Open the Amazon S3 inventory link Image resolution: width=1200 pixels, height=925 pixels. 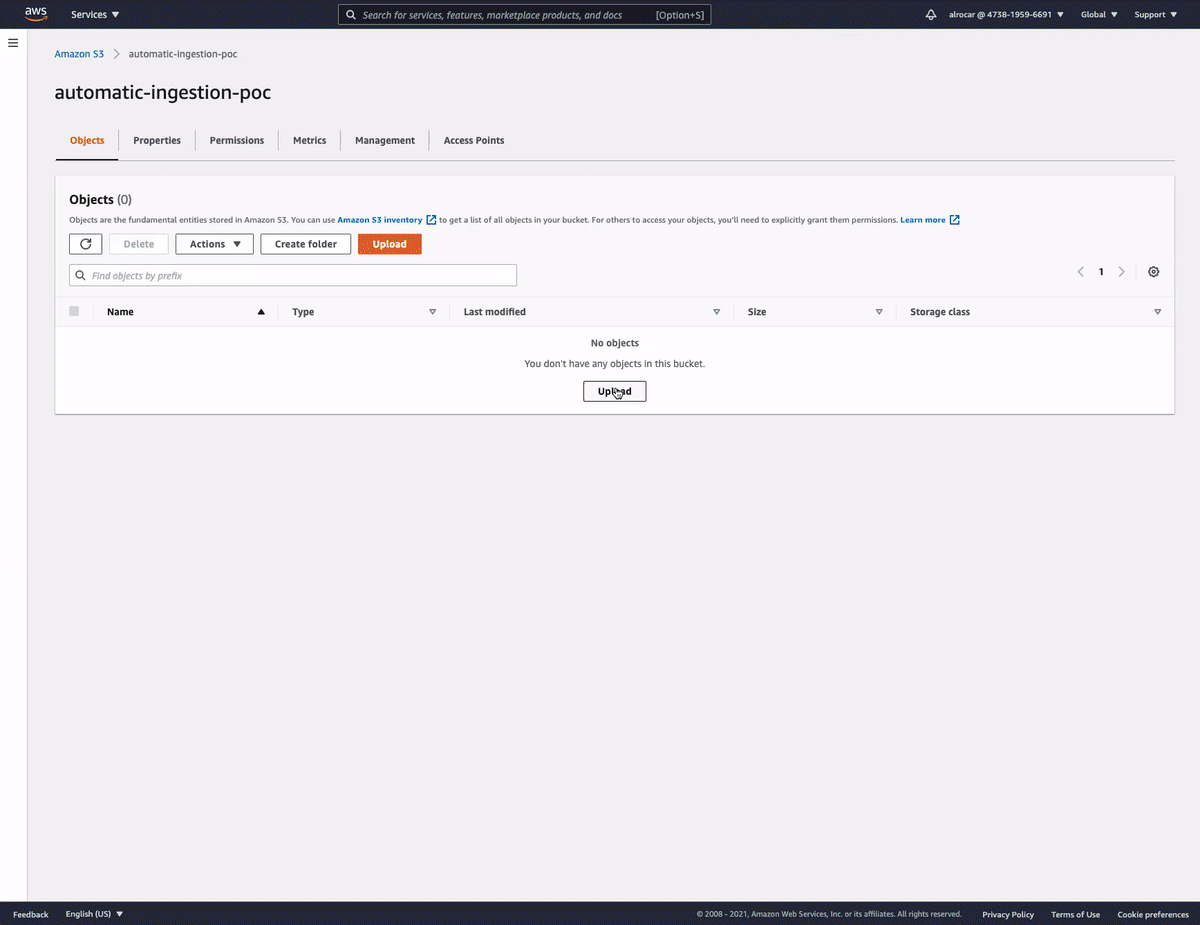pyautogui.click(x=380, y=220)
